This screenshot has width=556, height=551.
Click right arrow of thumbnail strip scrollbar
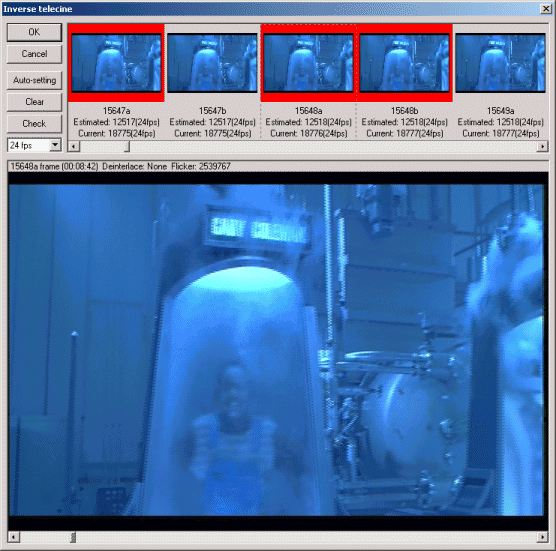542,146
